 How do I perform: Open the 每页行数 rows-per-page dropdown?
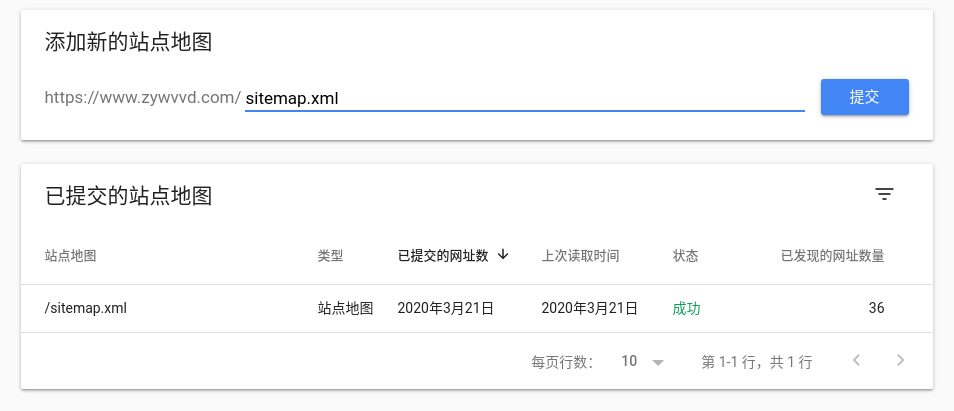(x=643, y=362)
